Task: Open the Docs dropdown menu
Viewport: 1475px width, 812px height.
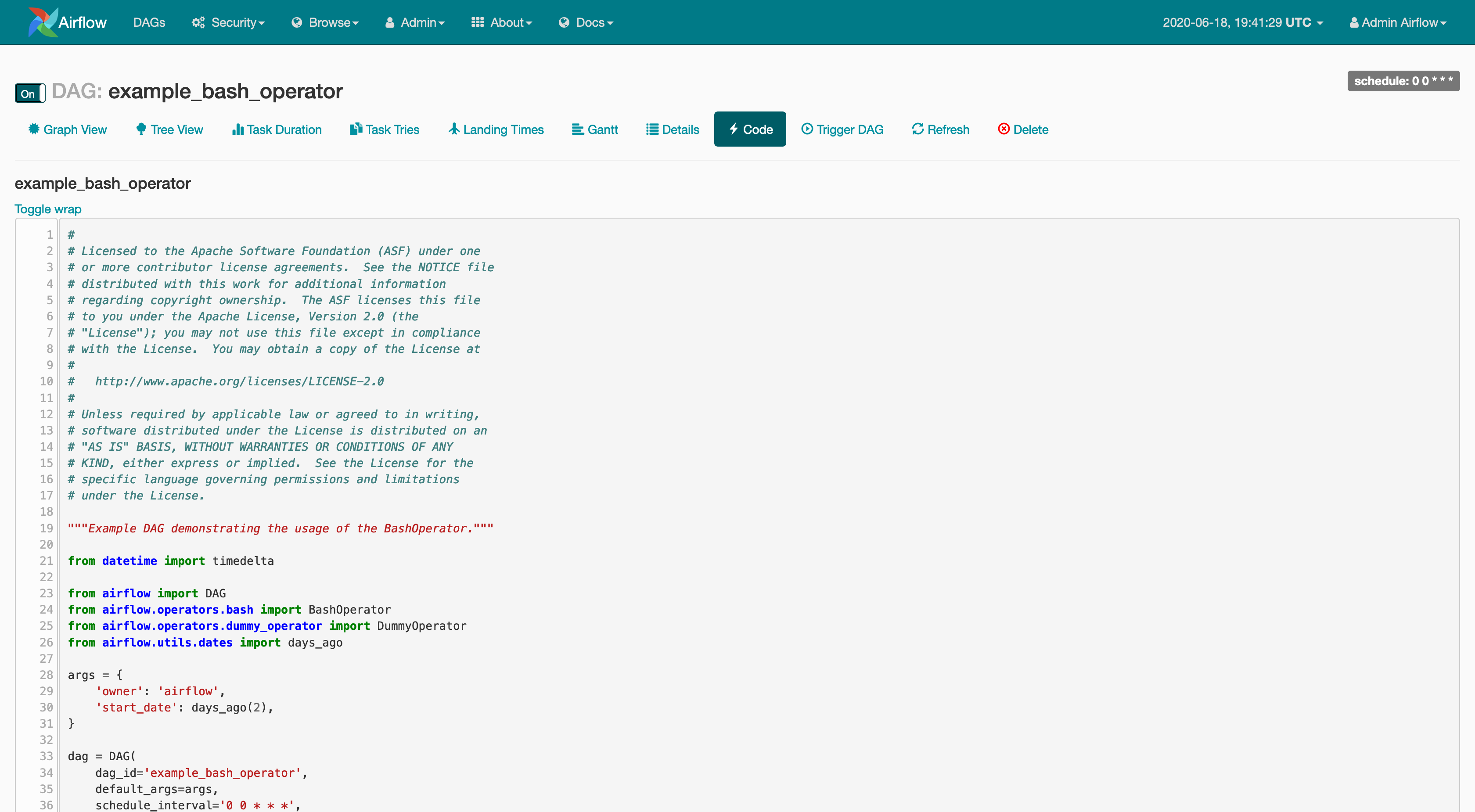Action: pos(591,22)
